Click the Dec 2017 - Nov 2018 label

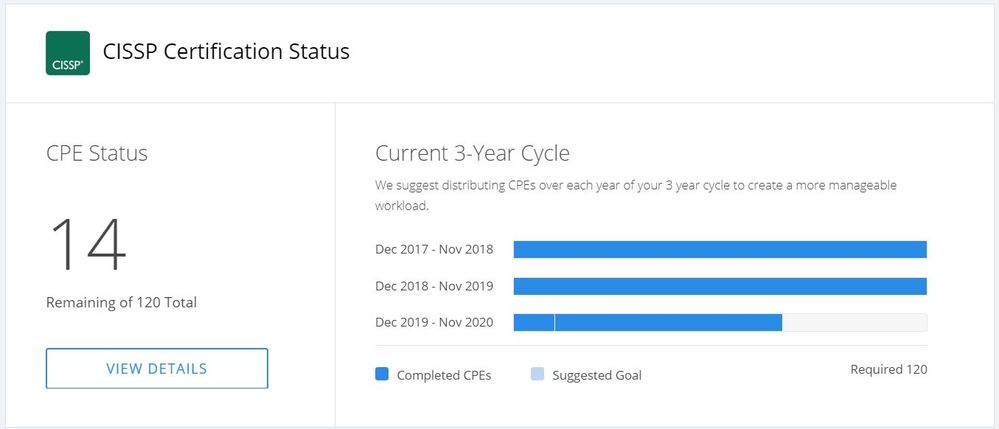[x=434, y=250]
